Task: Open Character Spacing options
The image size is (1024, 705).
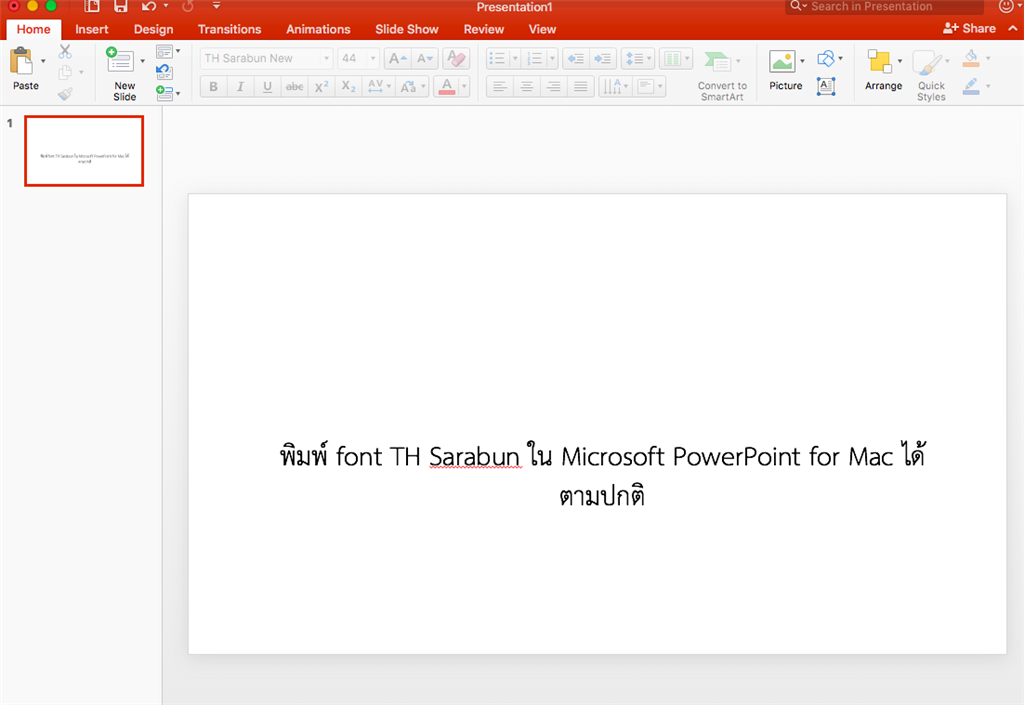Action: coord(379,86)
